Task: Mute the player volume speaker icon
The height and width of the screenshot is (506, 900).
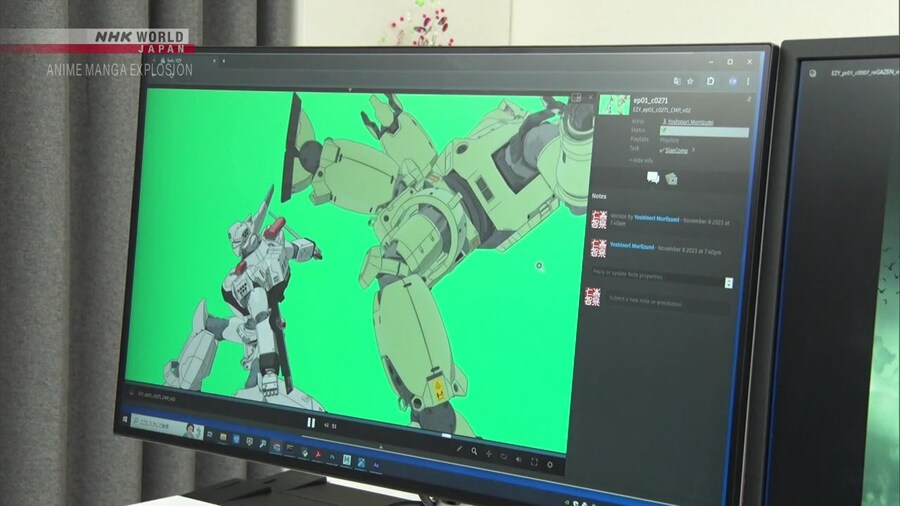Action: point(519,459)
